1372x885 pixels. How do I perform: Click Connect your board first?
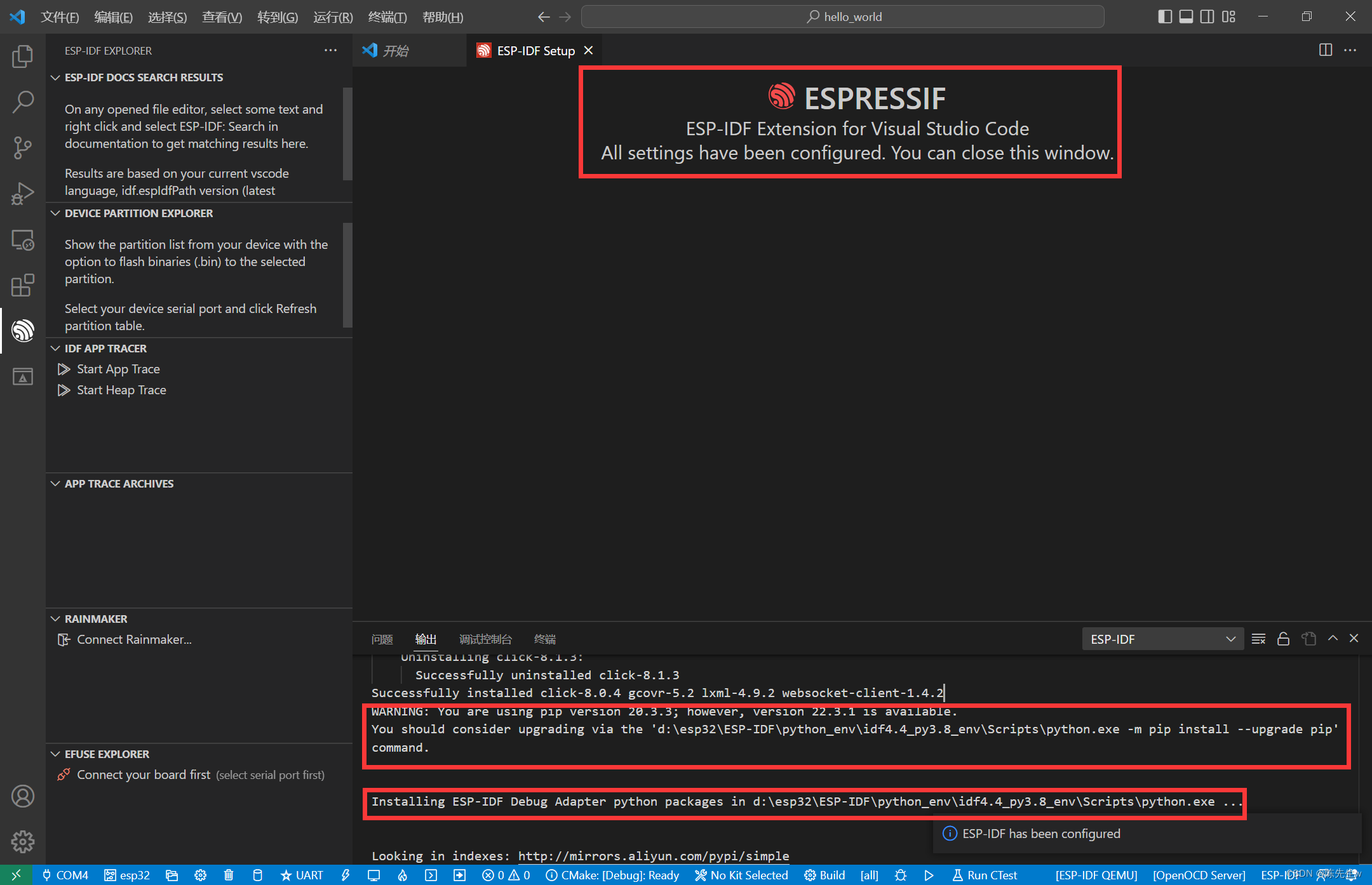tap(144, 775)
